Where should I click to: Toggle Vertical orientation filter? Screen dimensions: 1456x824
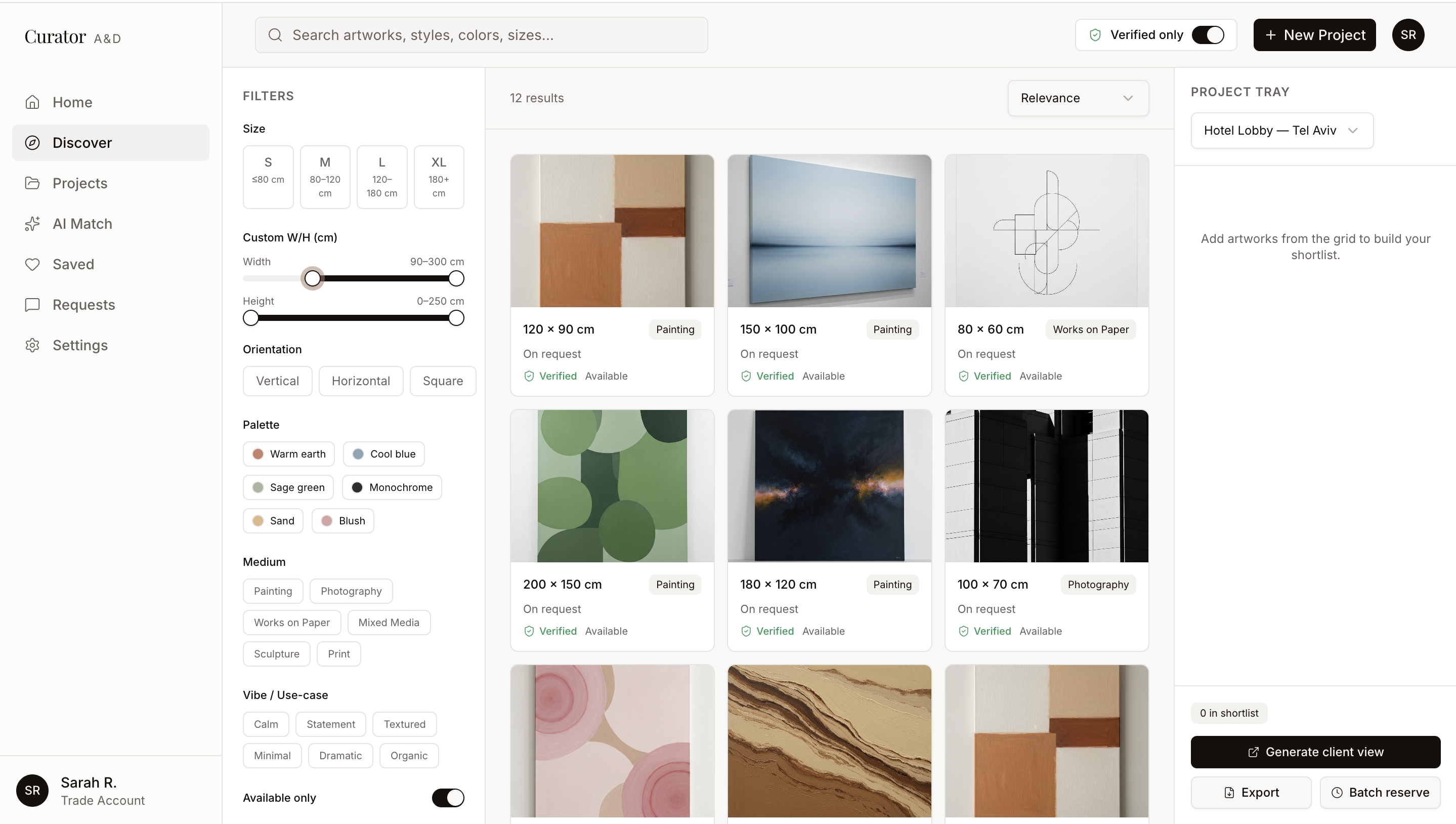click(277, 381)
